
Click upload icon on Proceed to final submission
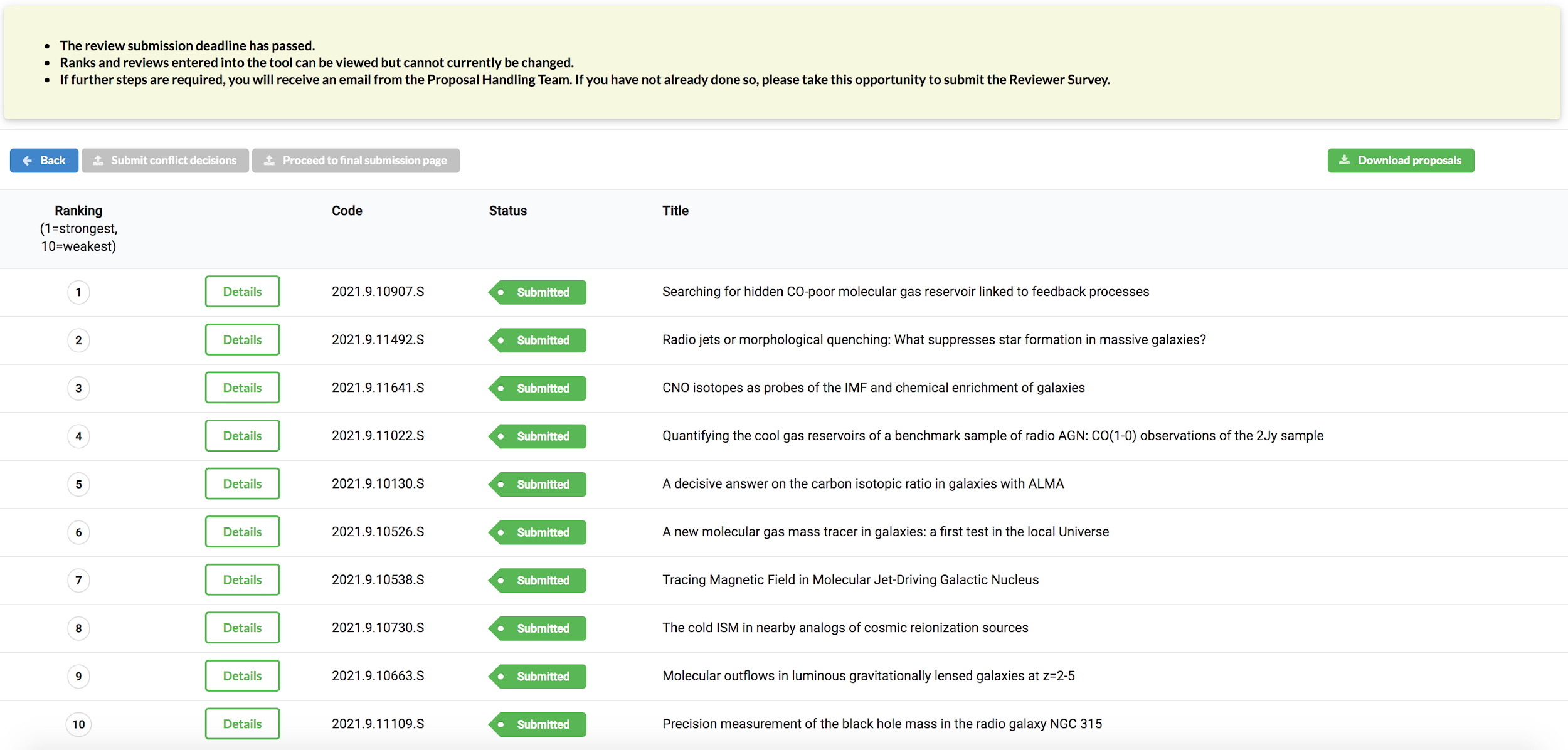click(x=269, y=161)
